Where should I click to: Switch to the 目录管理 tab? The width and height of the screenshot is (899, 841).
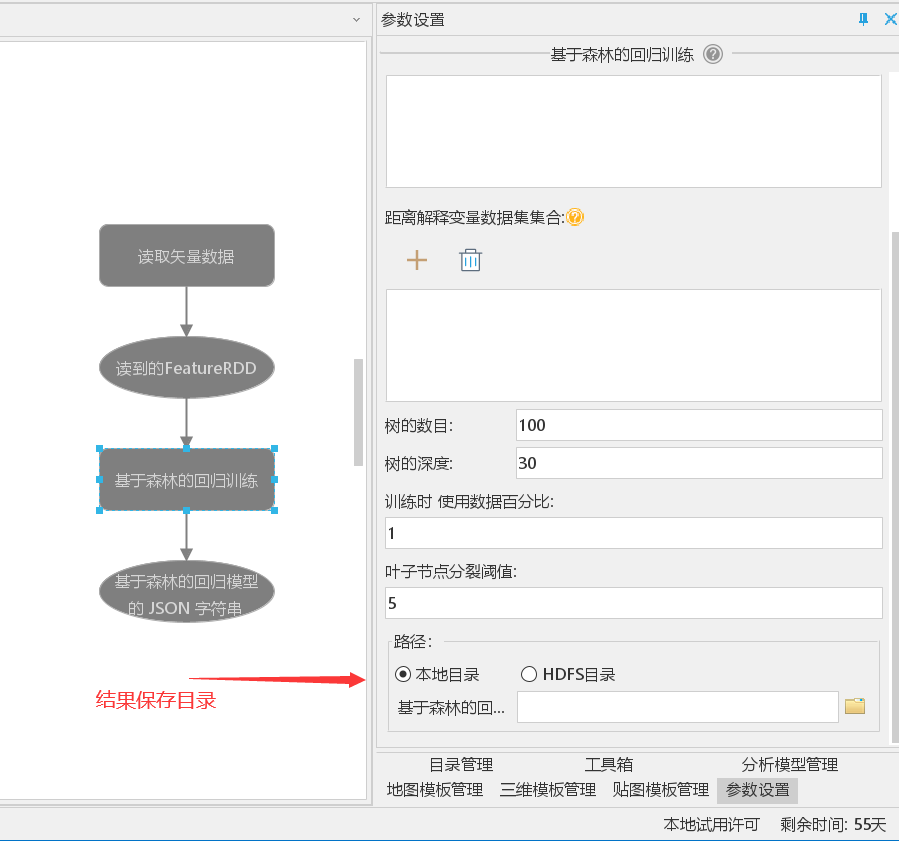coord(461,764)
